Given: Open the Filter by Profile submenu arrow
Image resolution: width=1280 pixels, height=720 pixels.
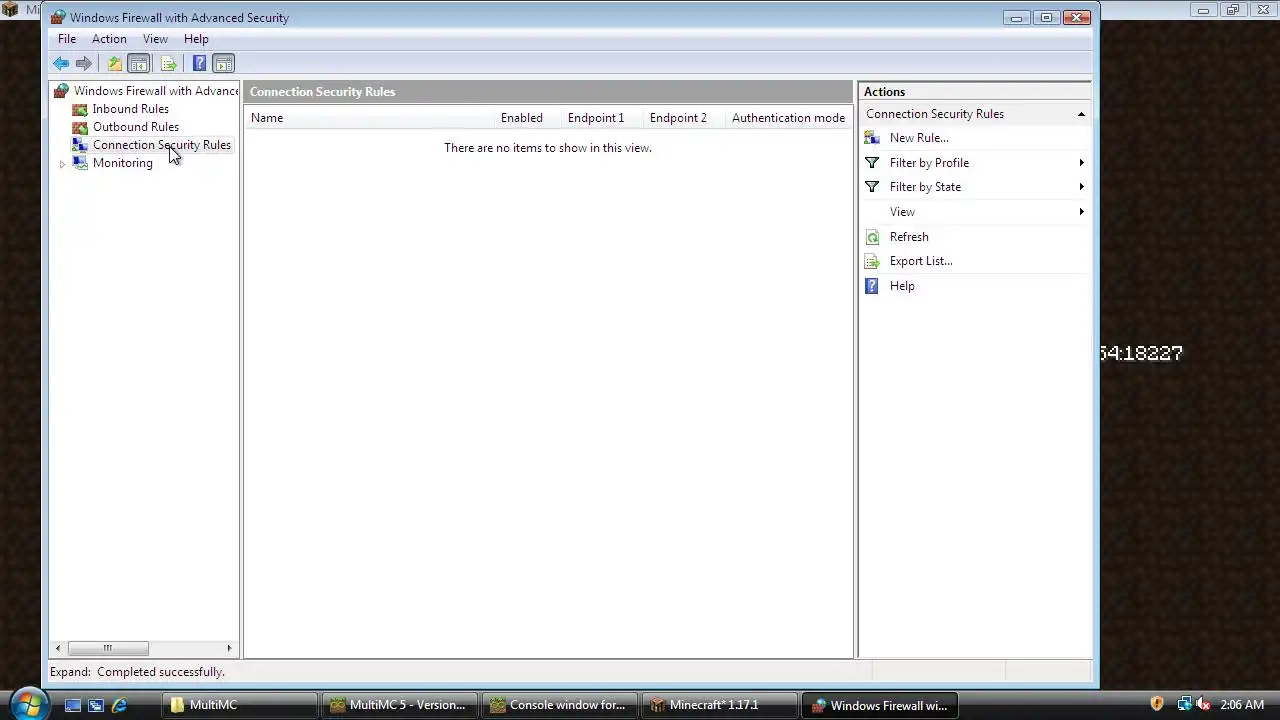Looking at the screenshot, I should point(1081,163).
